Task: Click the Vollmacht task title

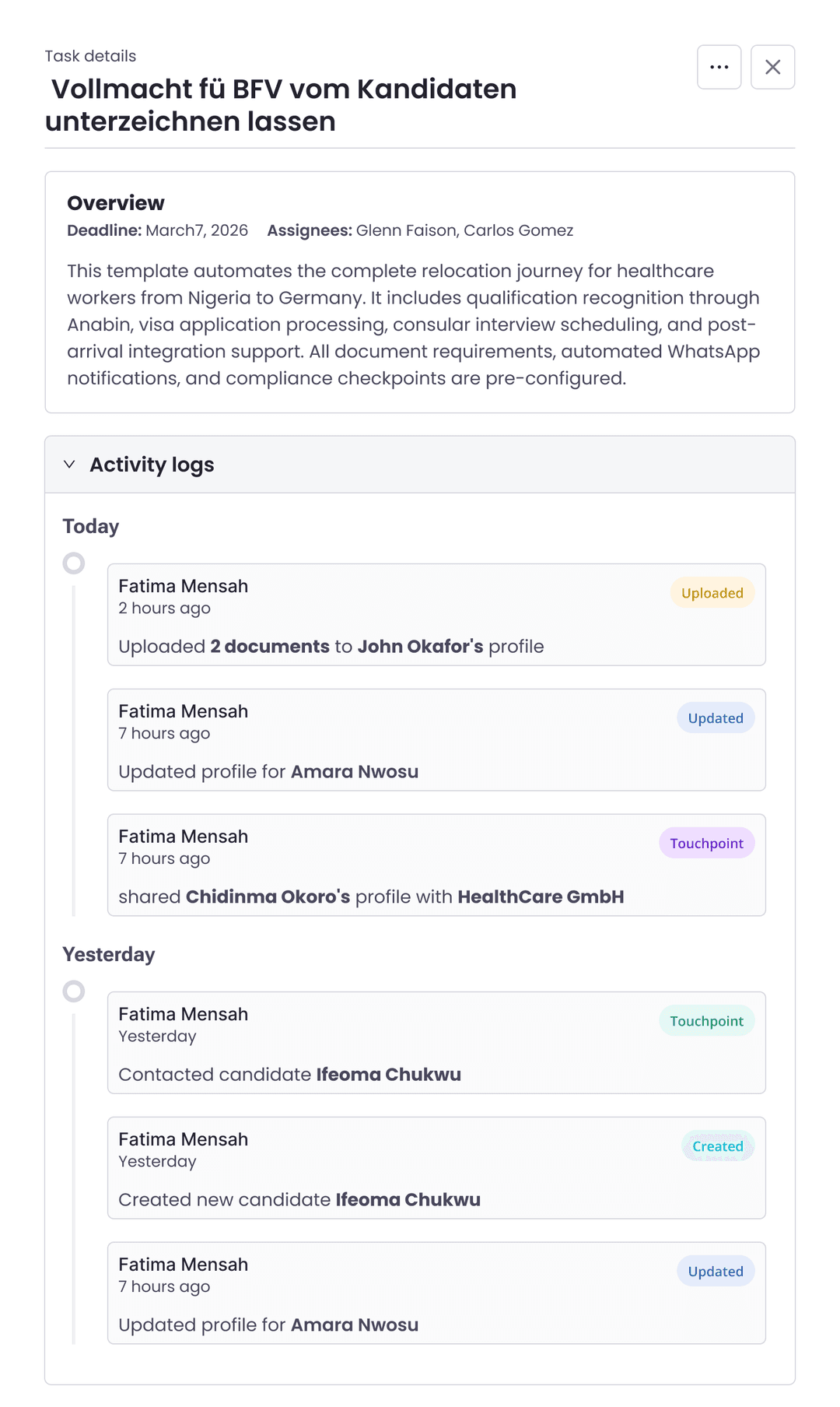Action: coord(282,105)
